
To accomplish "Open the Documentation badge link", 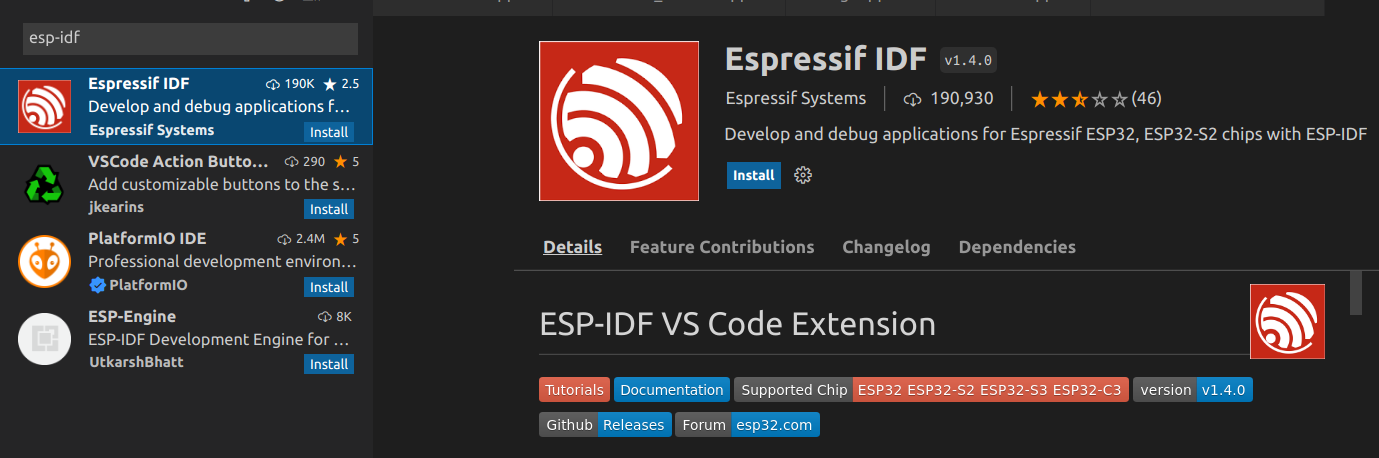I will coord(671,390).
